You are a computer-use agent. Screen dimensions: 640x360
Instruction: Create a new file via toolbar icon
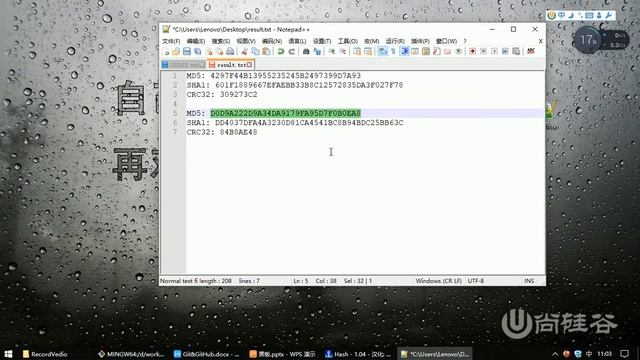pyautogui.click(x=166, y=51)
